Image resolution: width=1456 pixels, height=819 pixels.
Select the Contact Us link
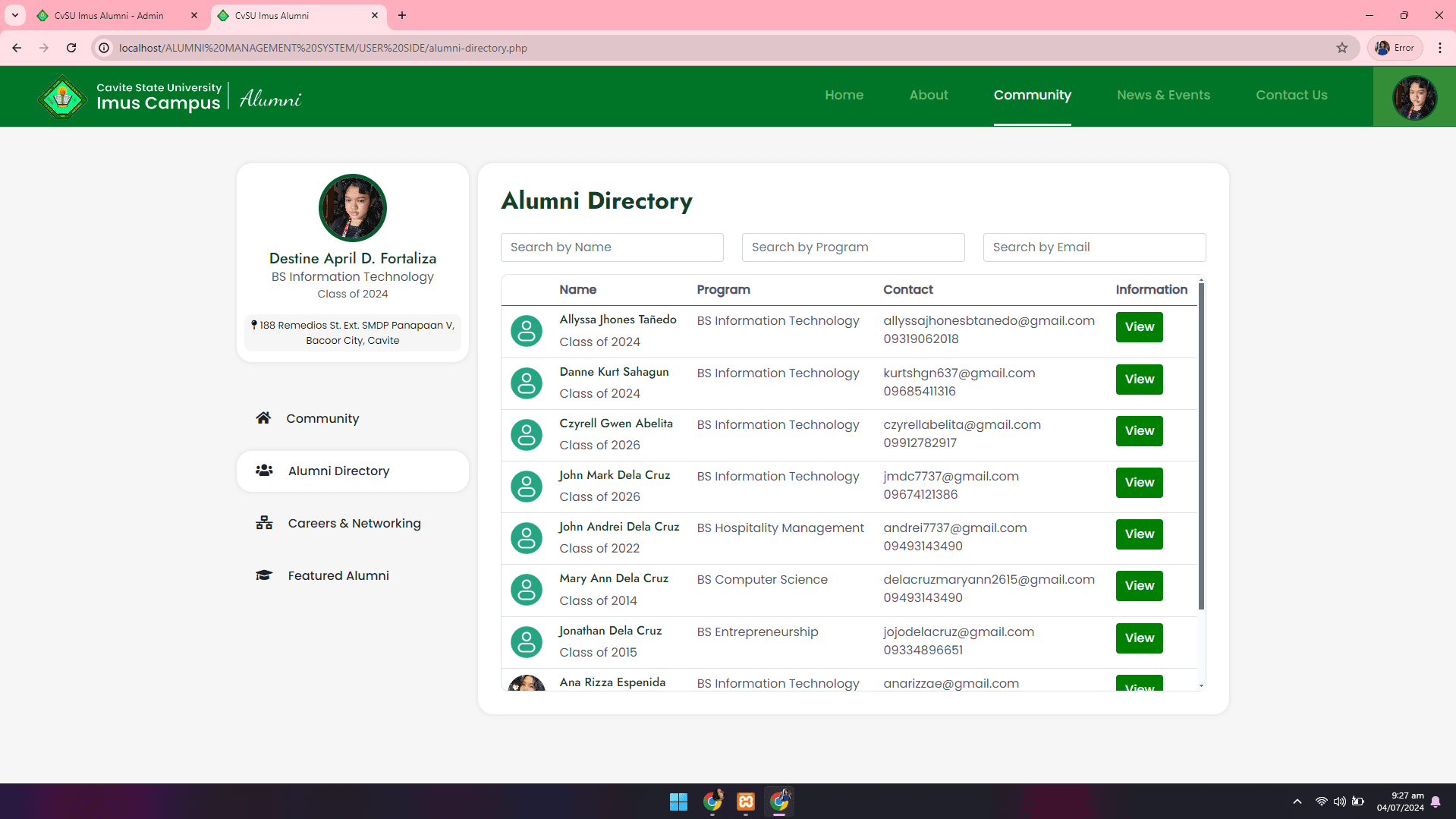[1291, 95]
